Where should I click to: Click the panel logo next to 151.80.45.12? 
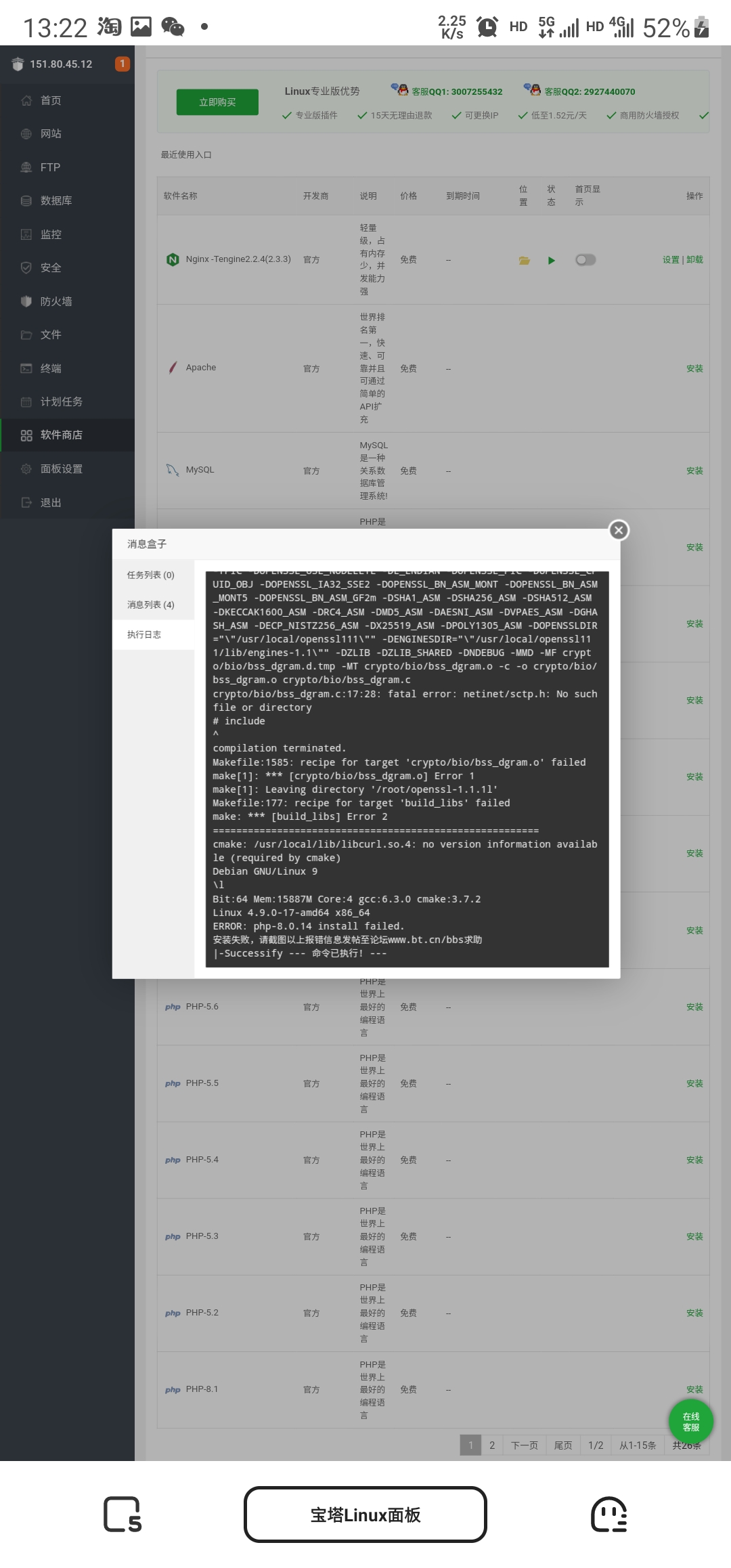pyautogui.click(x=18, y=64)
